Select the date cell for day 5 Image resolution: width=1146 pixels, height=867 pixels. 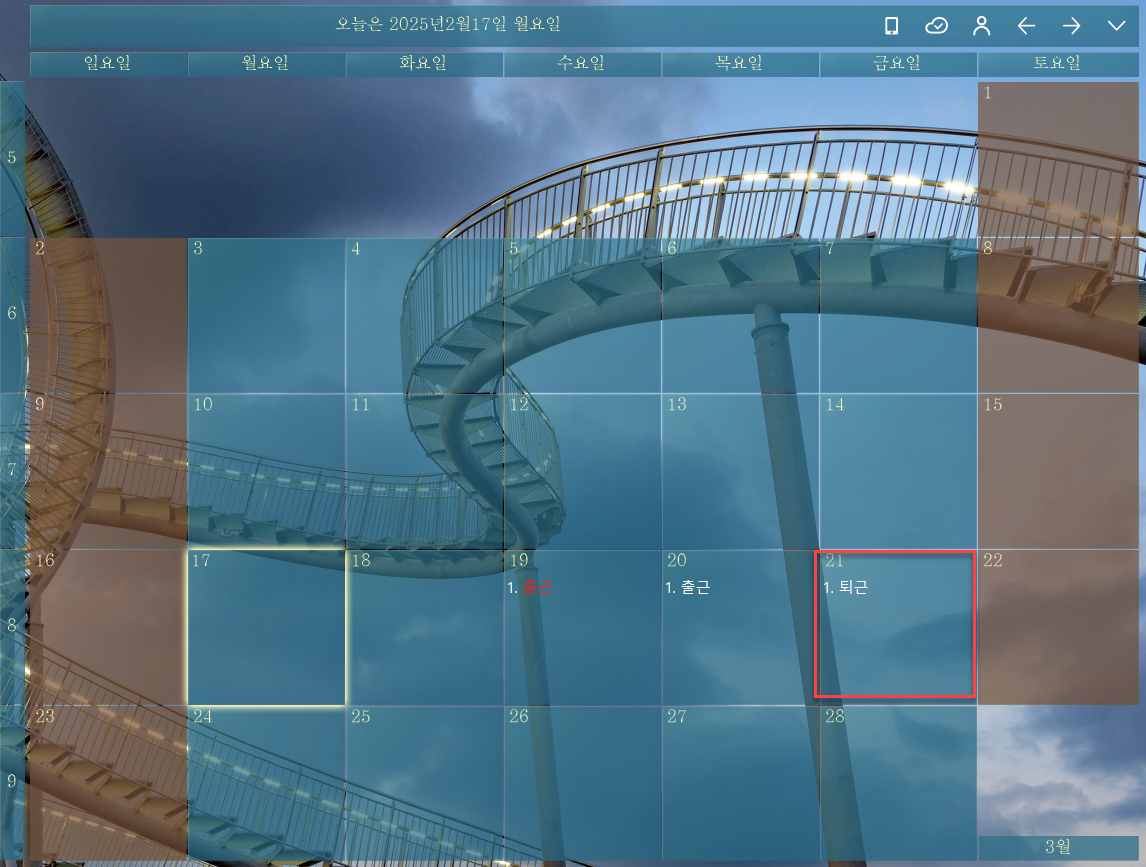point(582,315)
